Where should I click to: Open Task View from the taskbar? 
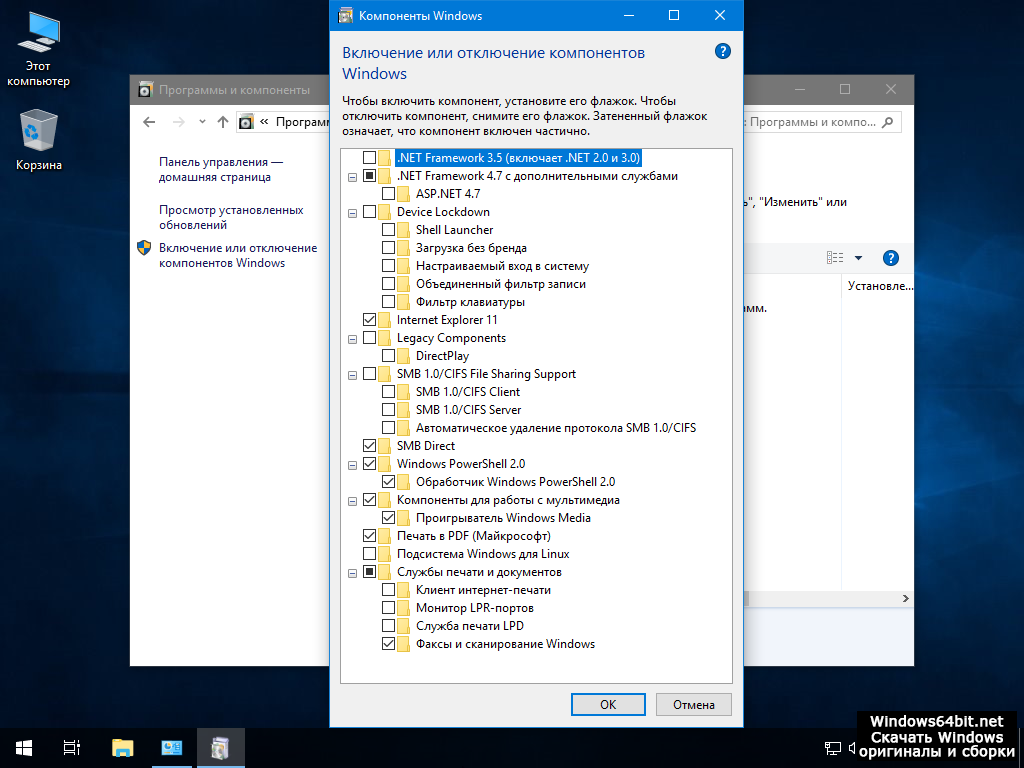coord(71,747)
